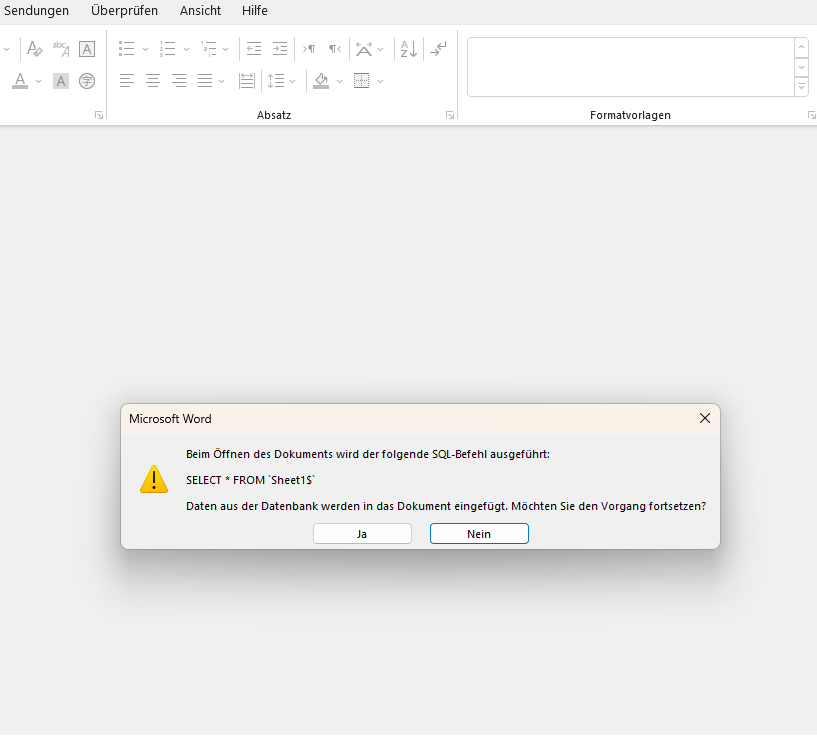Viewport: 817px width, 736px height.
Task: Justify the paragraph text
Action: tap(205, 81)
